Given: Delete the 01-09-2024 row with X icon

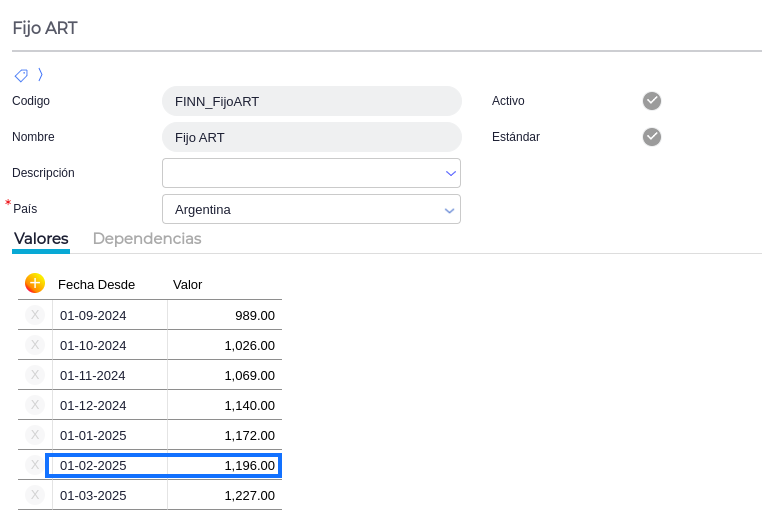Looking at the screenshot, I should coord(35,315).
